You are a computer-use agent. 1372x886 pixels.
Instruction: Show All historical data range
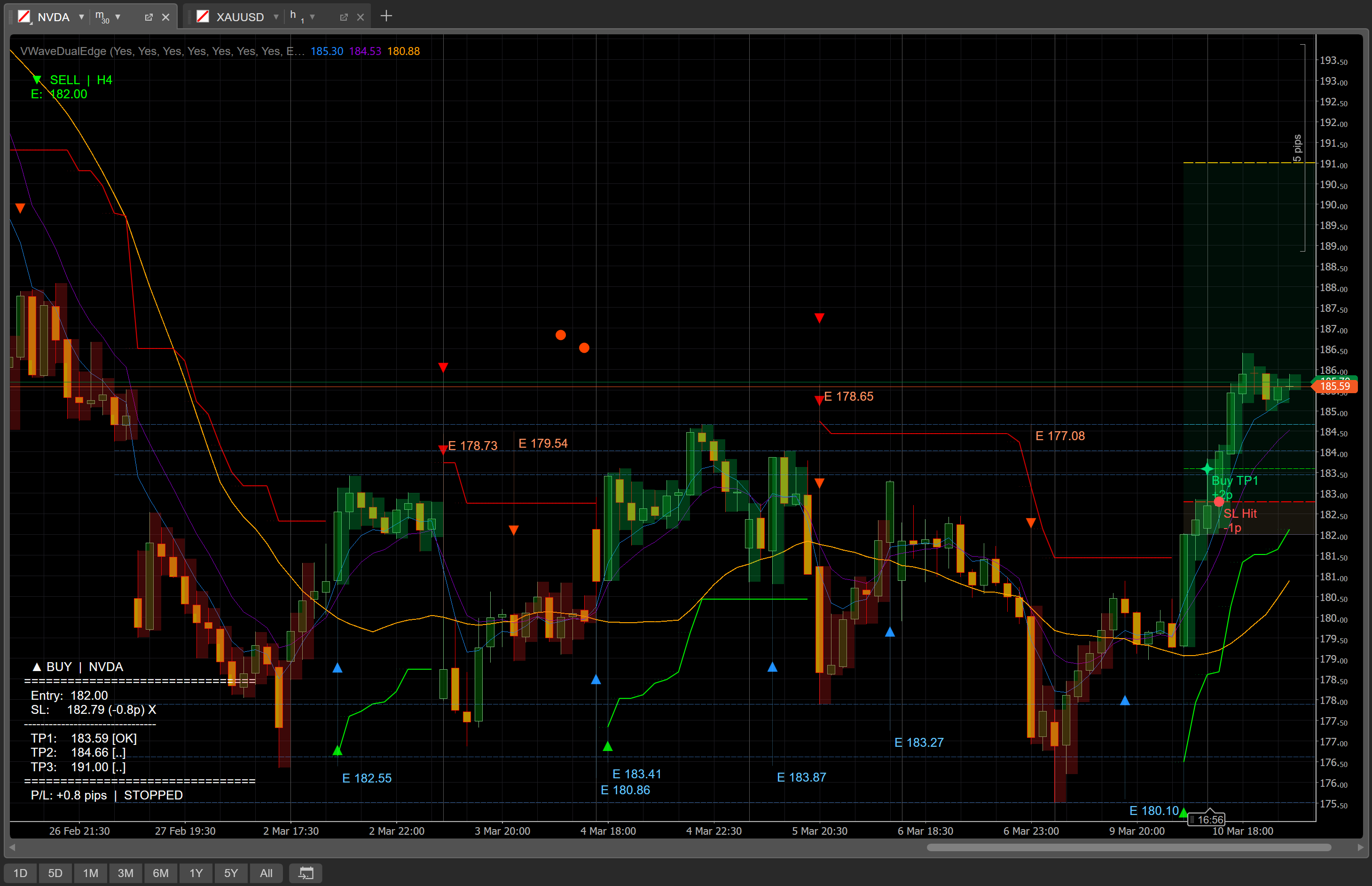click(x=266, y=873)
